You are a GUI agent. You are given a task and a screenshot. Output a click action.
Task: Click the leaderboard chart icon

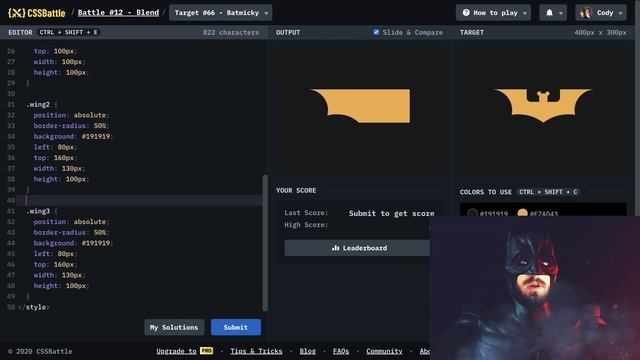point(336,248)
